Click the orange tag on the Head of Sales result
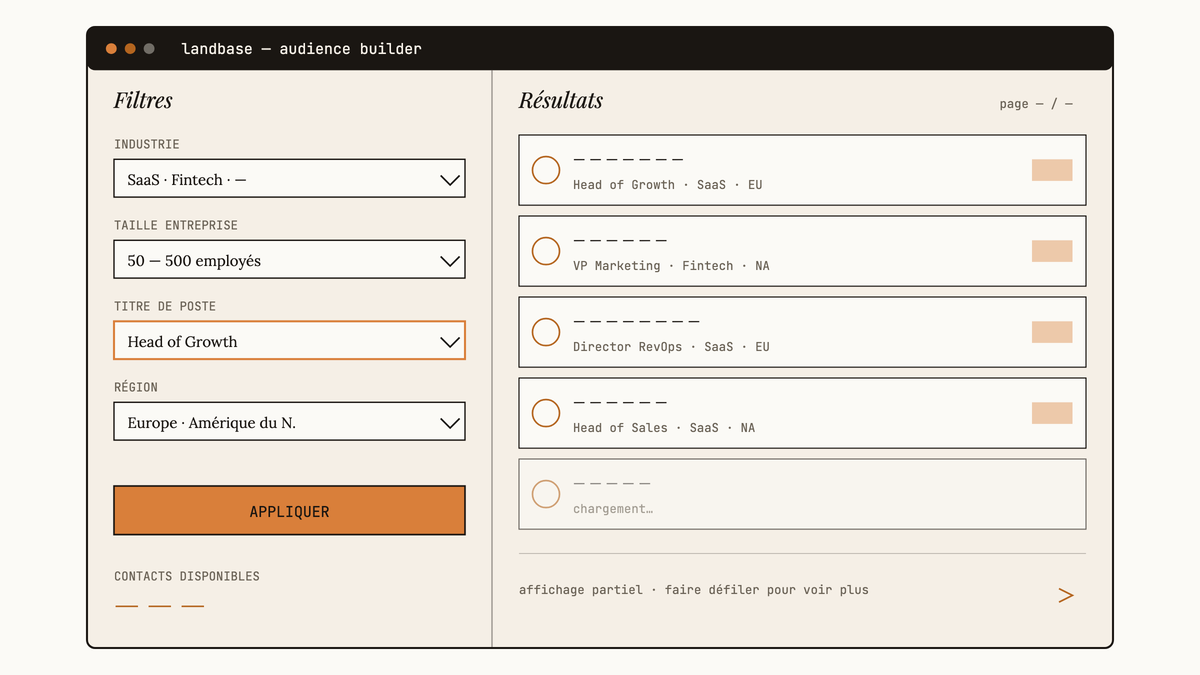The width and height of the screenshot is (1200, 675). click(1052, 413)
